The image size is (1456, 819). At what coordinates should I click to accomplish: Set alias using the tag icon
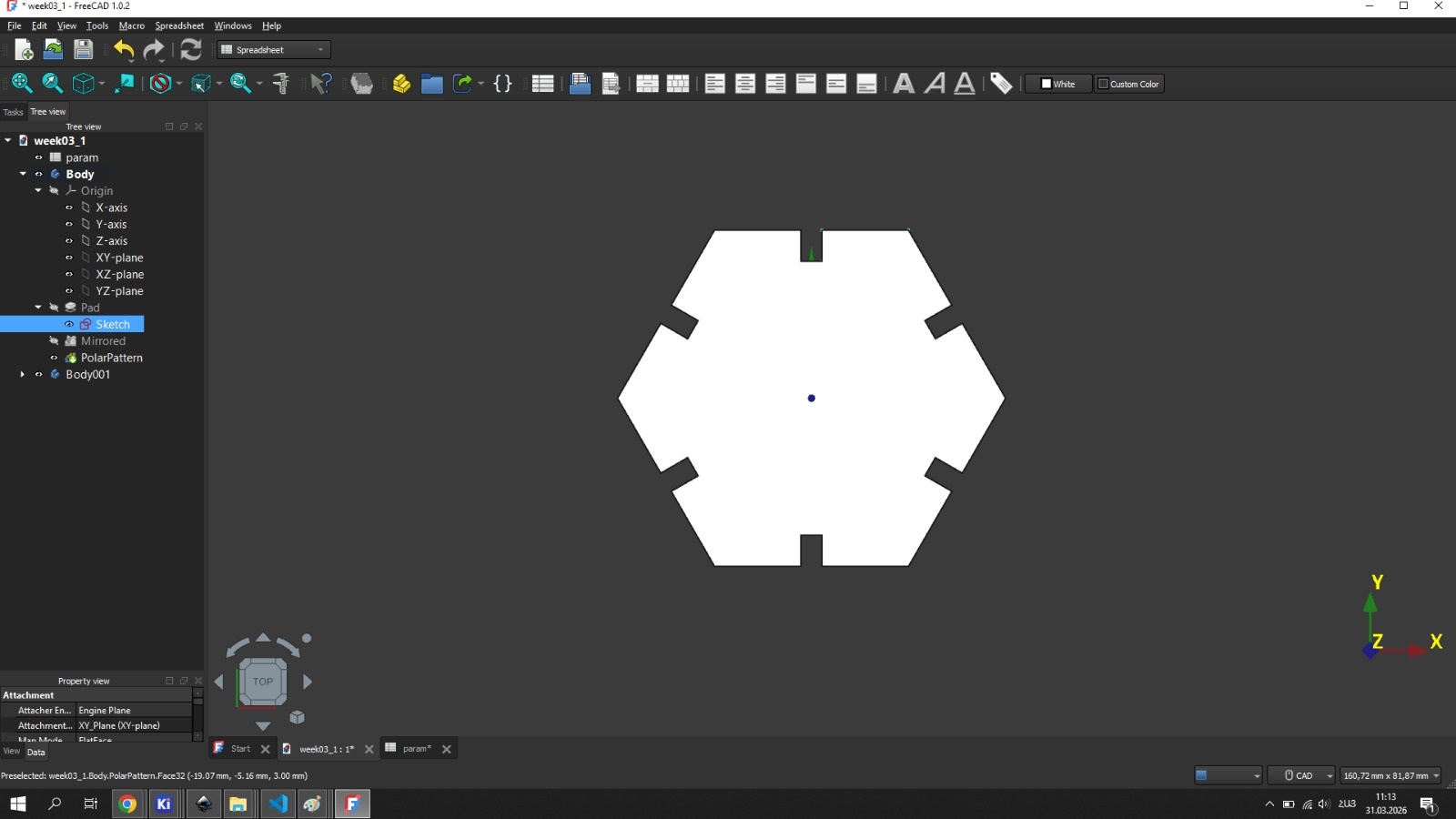pos(1001,83)
